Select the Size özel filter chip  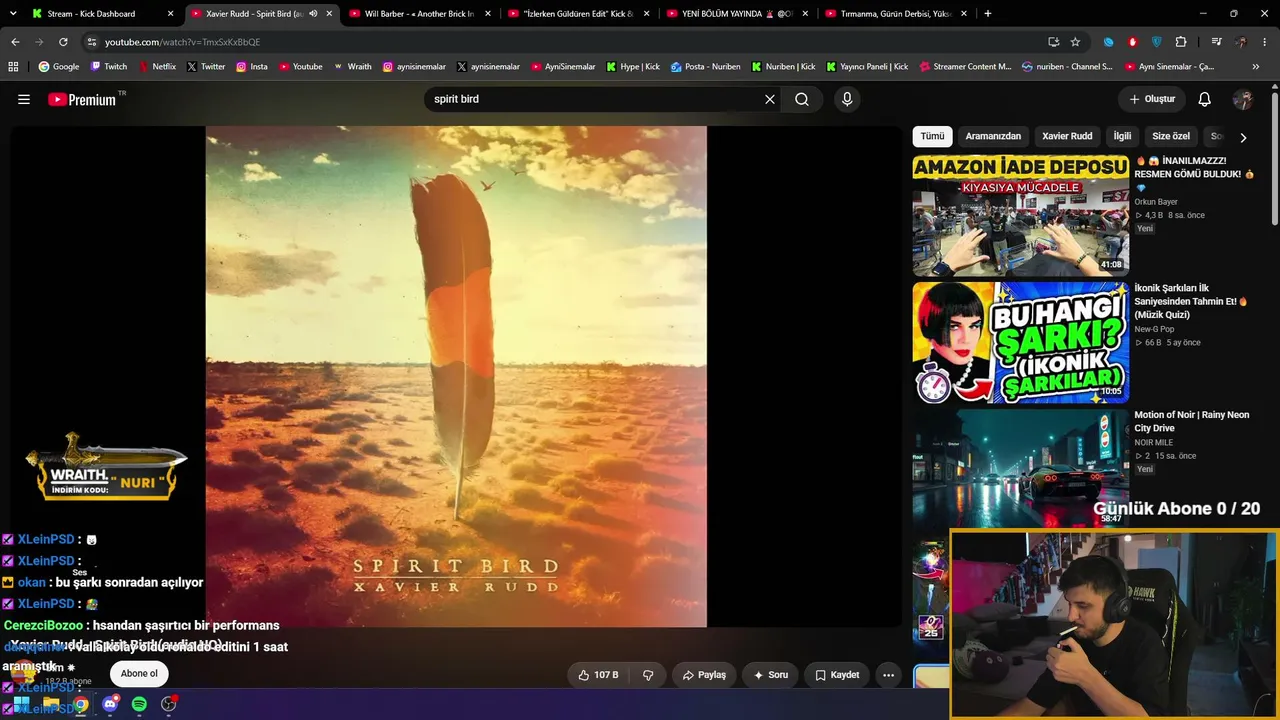[x=1171, y=136]
